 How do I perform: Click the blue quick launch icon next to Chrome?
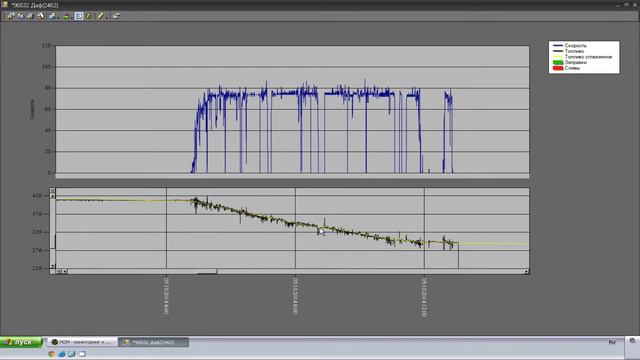62,354
